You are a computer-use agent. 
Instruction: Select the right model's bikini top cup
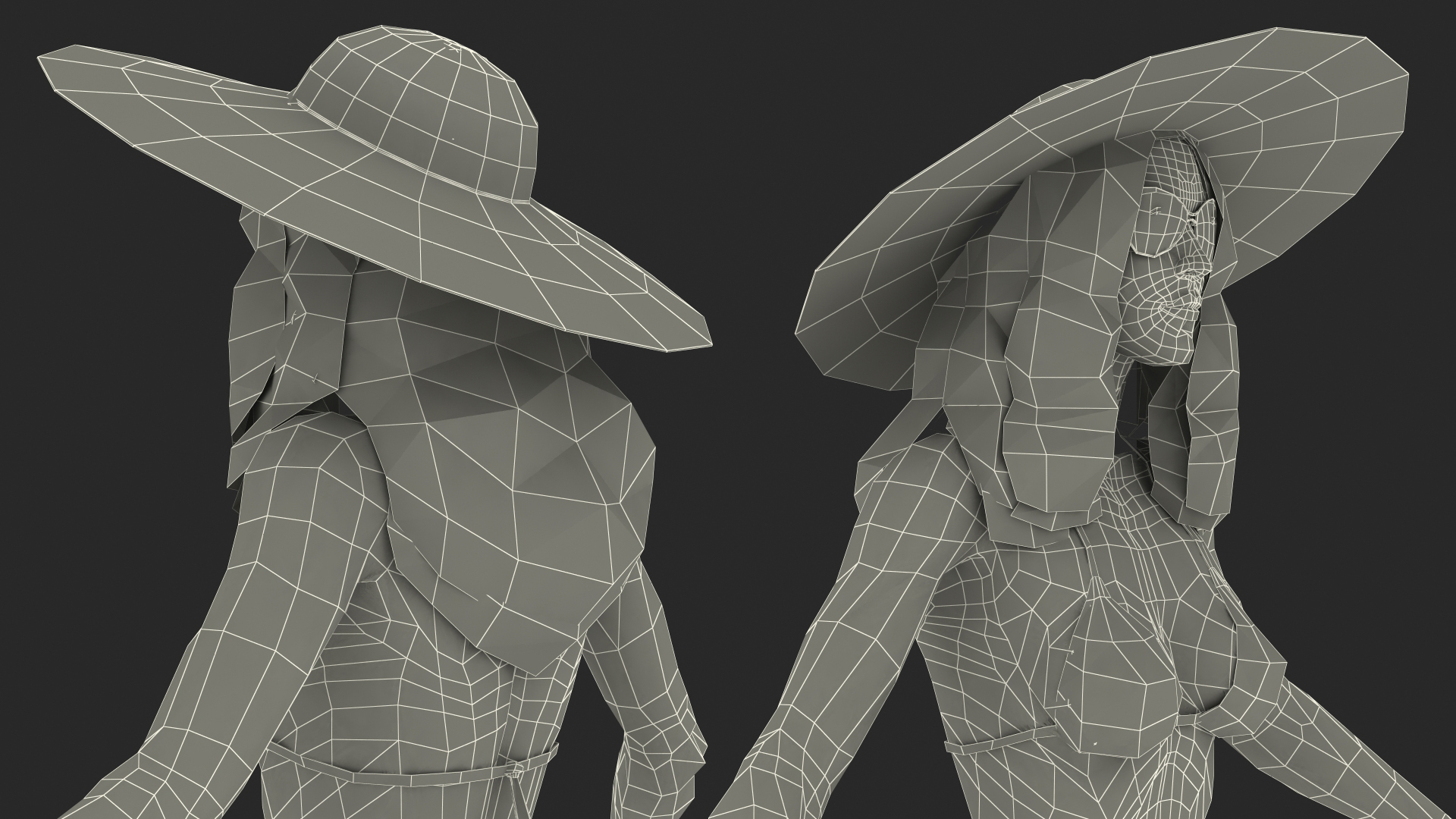[1119, 682]
